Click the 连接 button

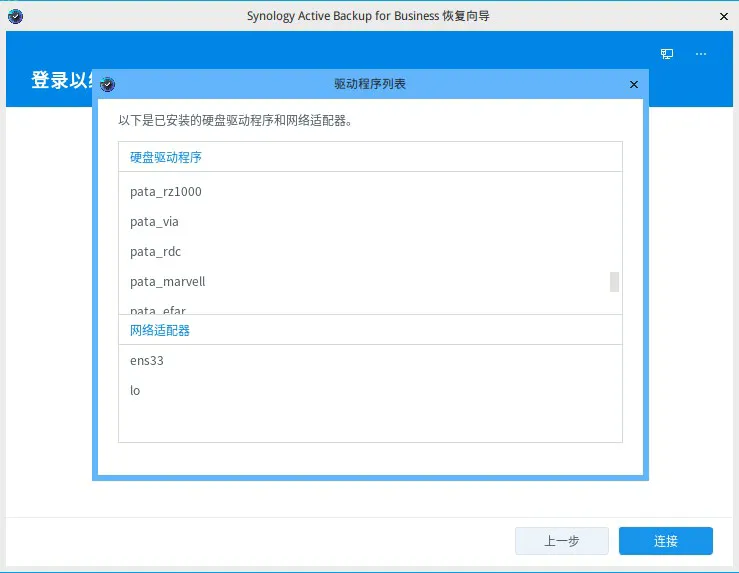(x=665, y=540)
